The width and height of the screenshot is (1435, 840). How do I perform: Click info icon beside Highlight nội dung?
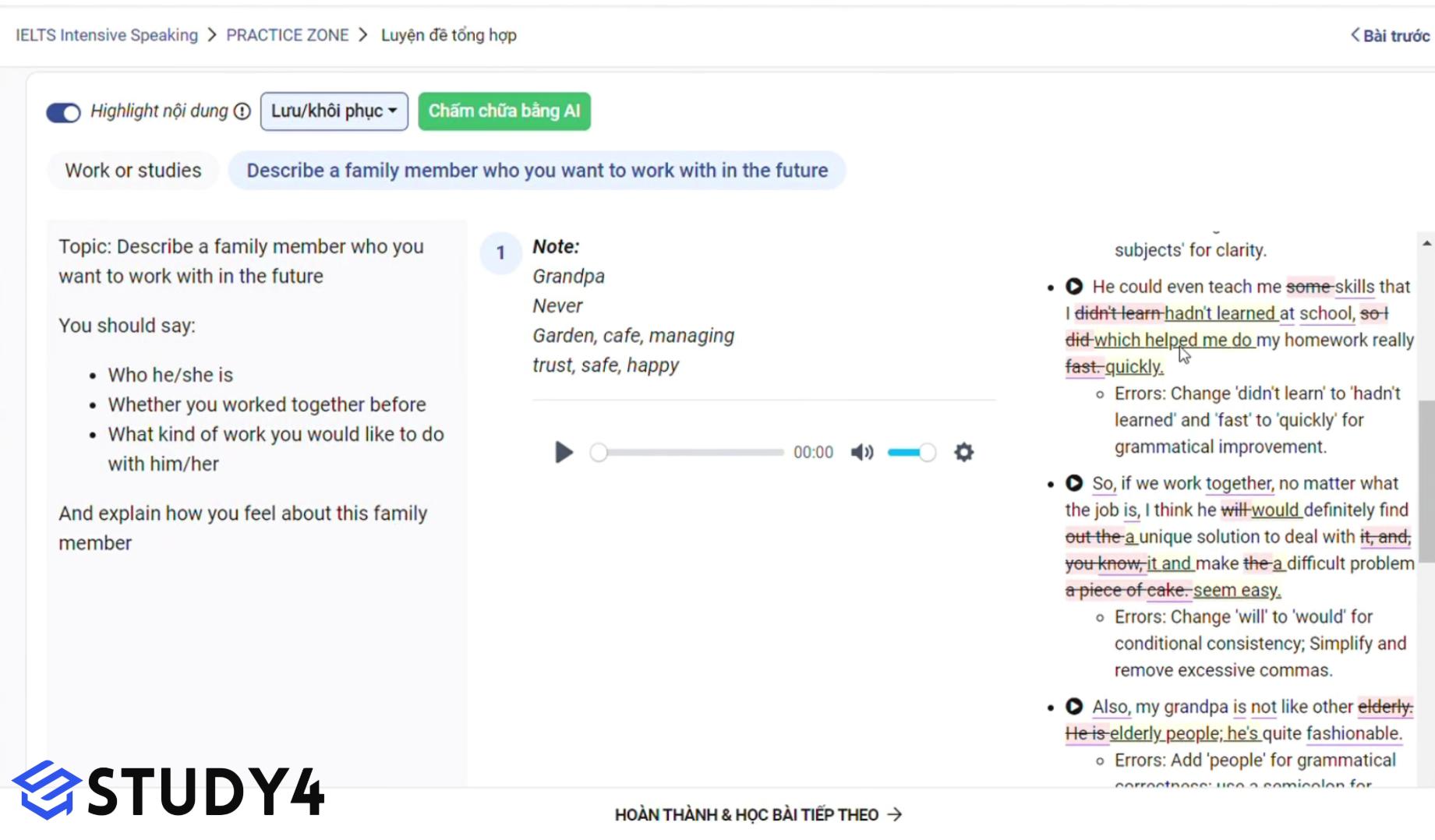(x=242, y=111)
